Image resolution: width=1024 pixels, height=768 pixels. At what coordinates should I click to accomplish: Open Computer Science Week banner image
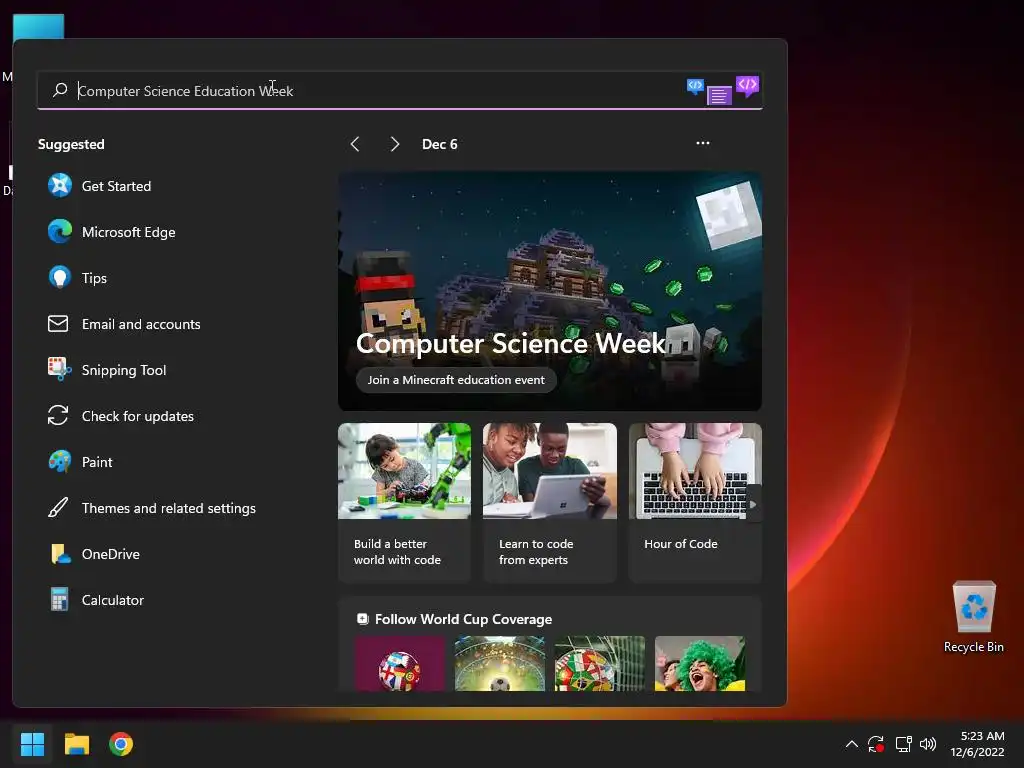550,291
